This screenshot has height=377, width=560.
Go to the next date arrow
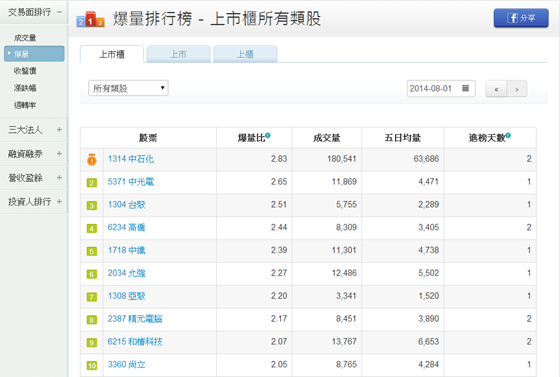pos(516,89)
